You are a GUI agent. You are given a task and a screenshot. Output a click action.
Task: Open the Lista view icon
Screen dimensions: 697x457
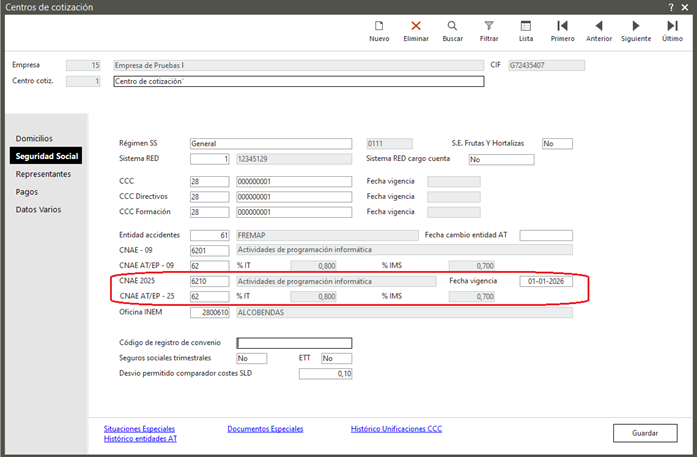[526, 30]
